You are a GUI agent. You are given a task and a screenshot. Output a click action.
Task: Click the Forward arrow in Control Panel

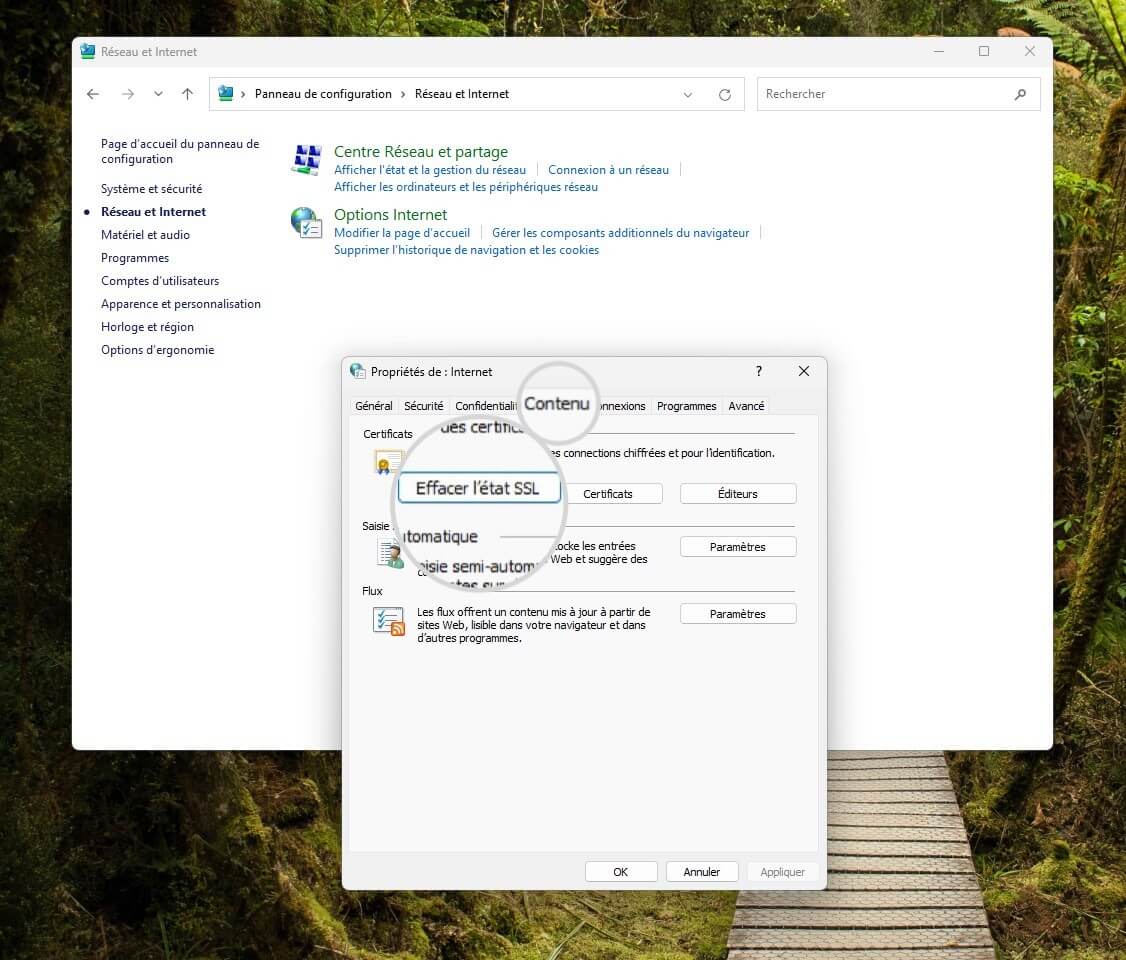click(x=128, y=94)
